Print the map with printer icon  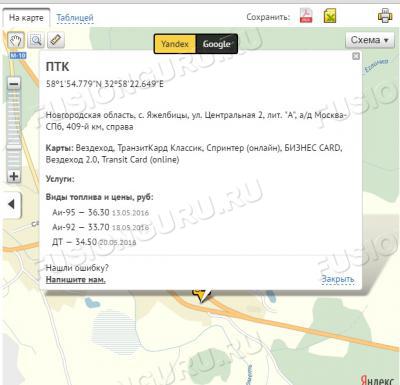(385, 16)
